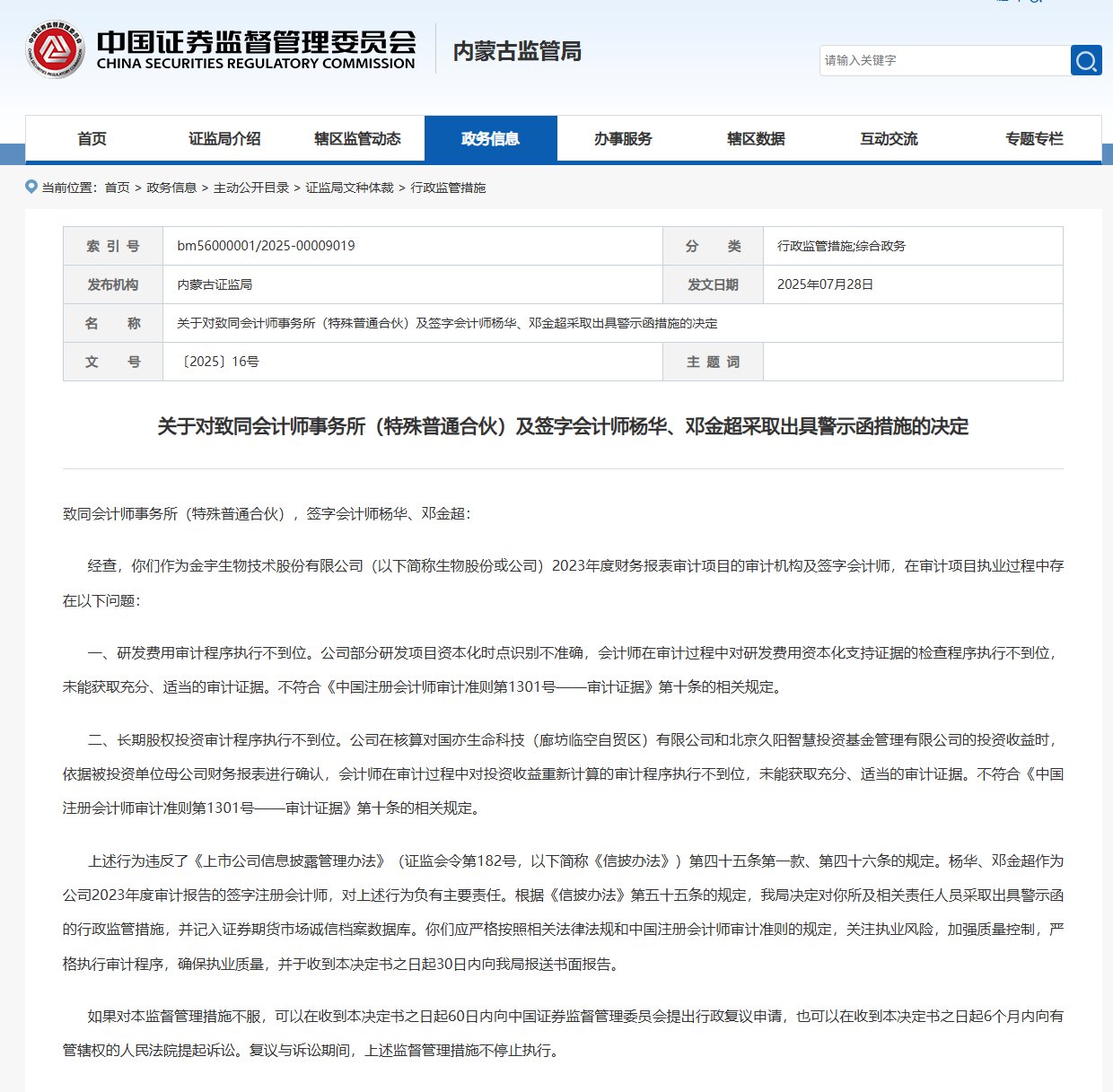Click the CSRC logo emblem

[x=56, y=49]
